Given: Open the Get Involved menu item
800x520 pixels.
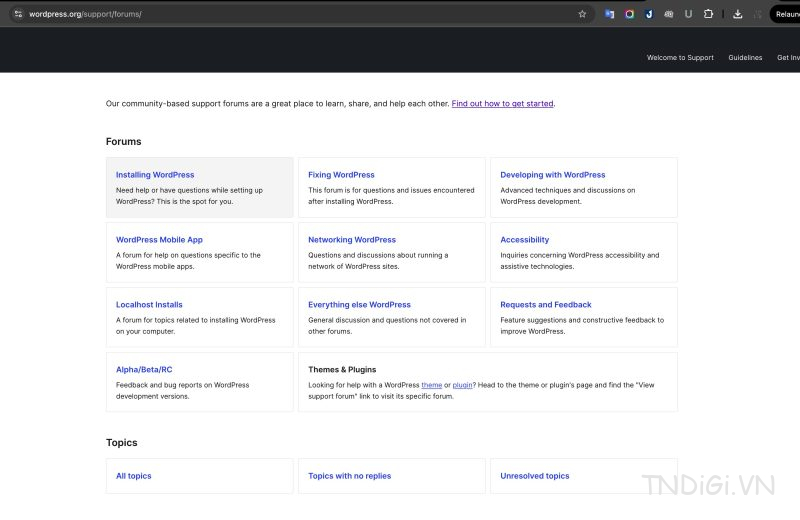Looking at the screenshot, I should 788,58.
